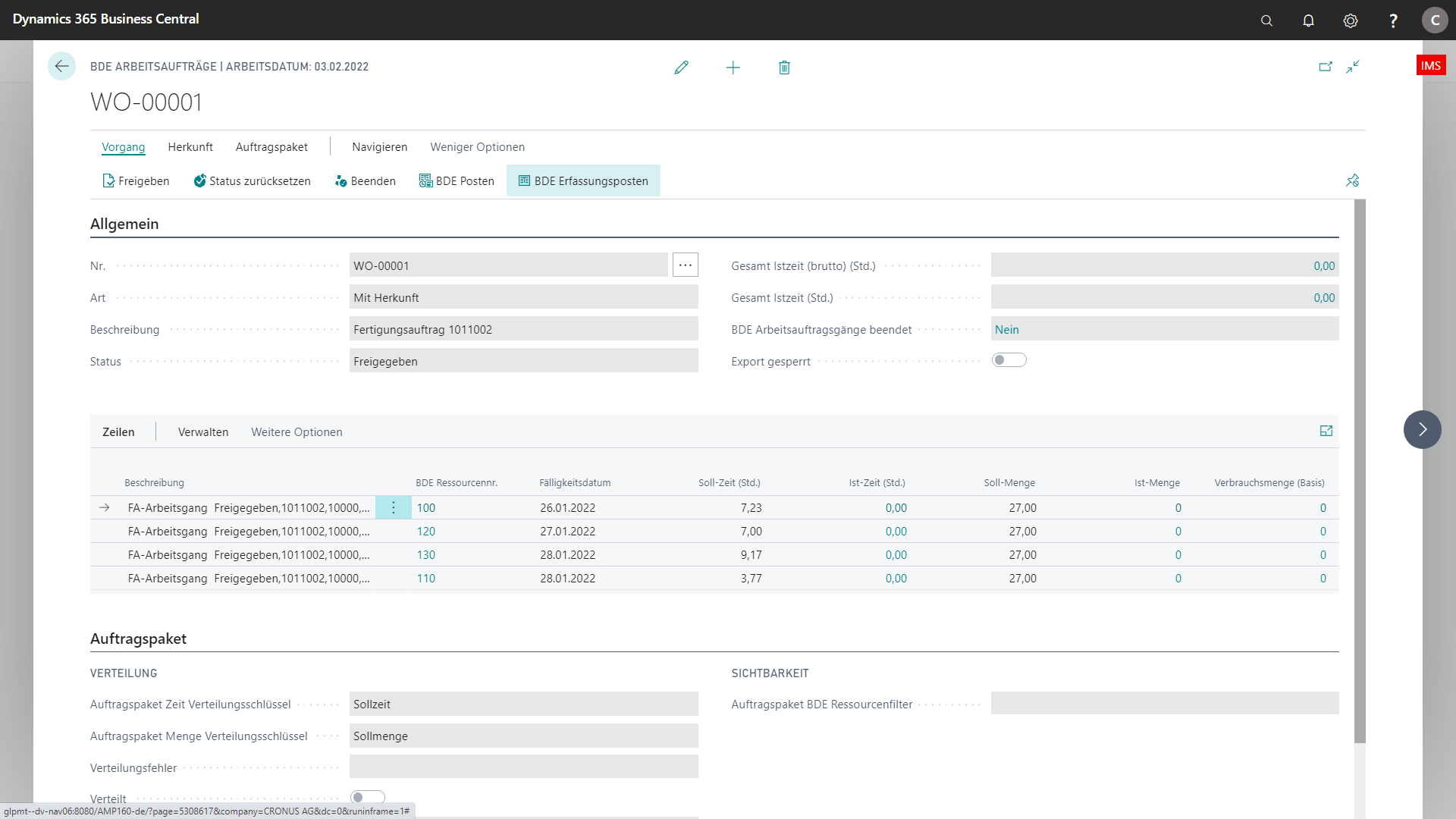1456x819 pixels.
Task: Open the search magnifier icon
Action: point(1266,20)
